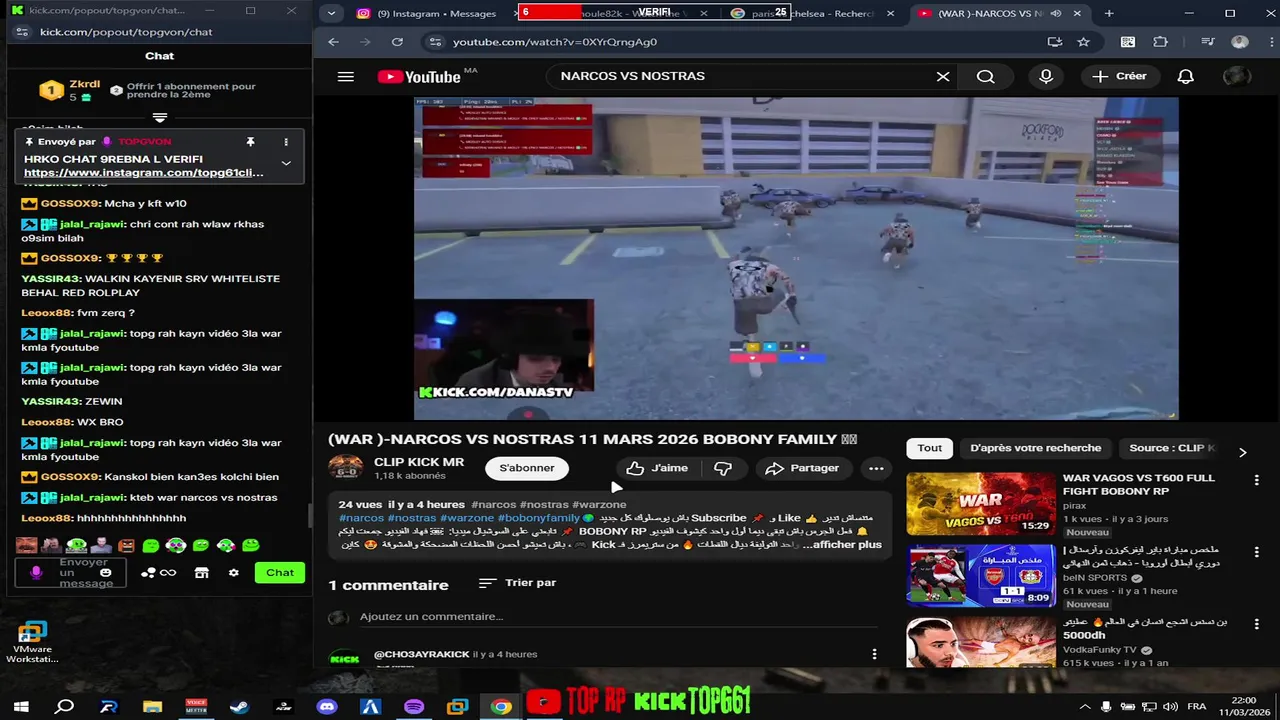The height and width of the screenshot is (720, 1280).
Task: Click purple microphone icon in Kick chat
Action: coord(36,573)
